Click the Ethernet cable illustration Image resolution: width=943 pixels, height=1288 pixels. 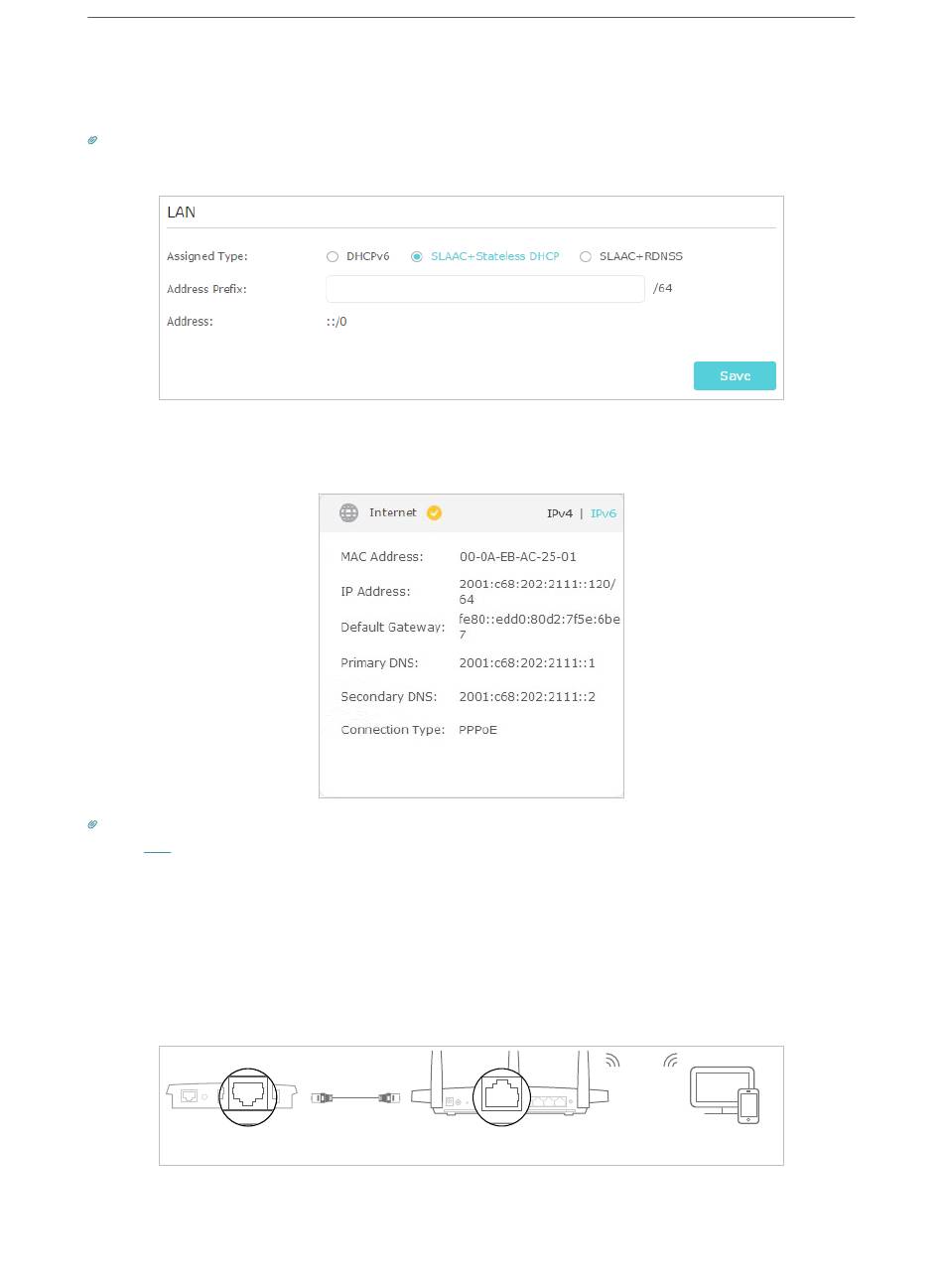coord(355,1097)
